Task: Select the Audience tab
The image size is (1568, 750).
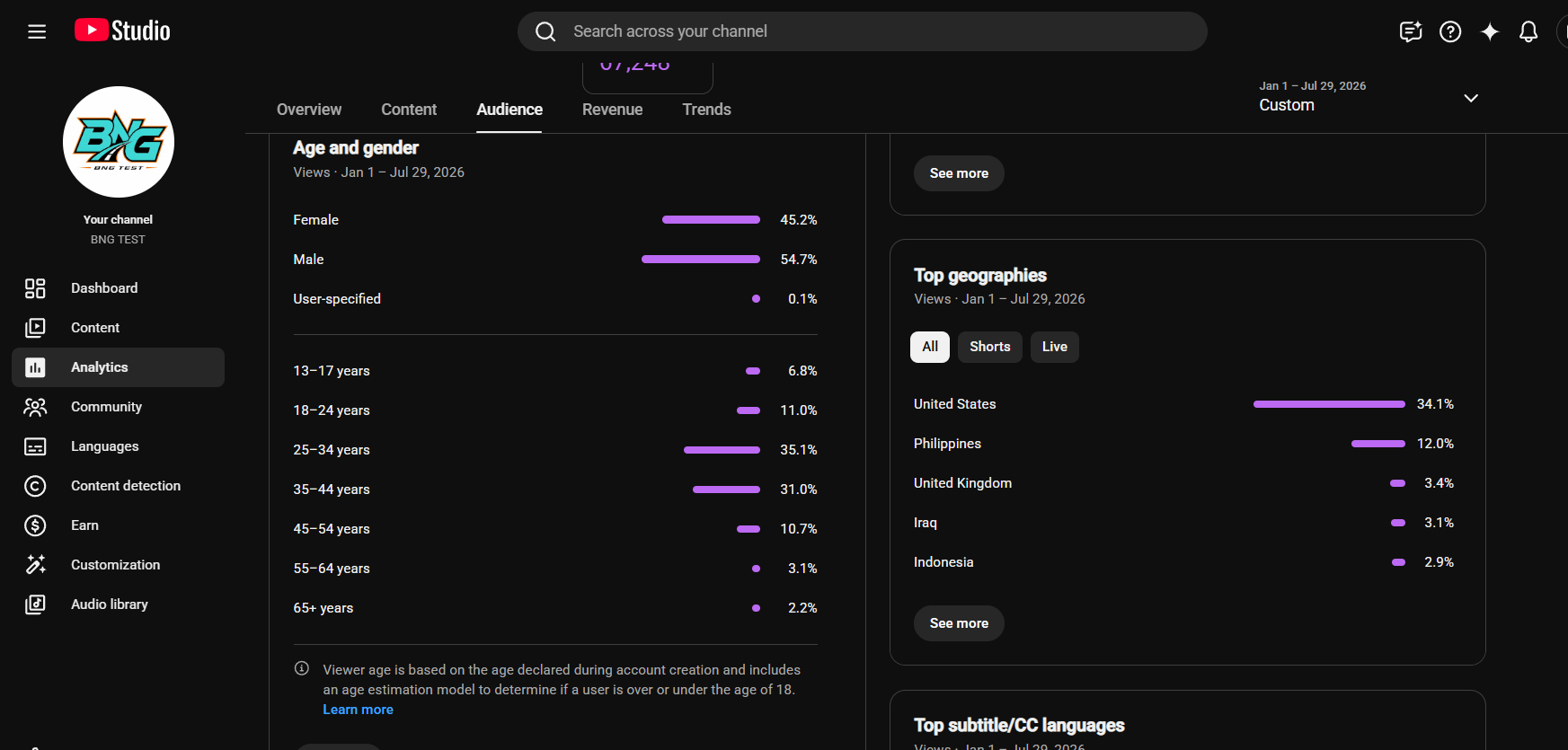Action: [509, 110]
